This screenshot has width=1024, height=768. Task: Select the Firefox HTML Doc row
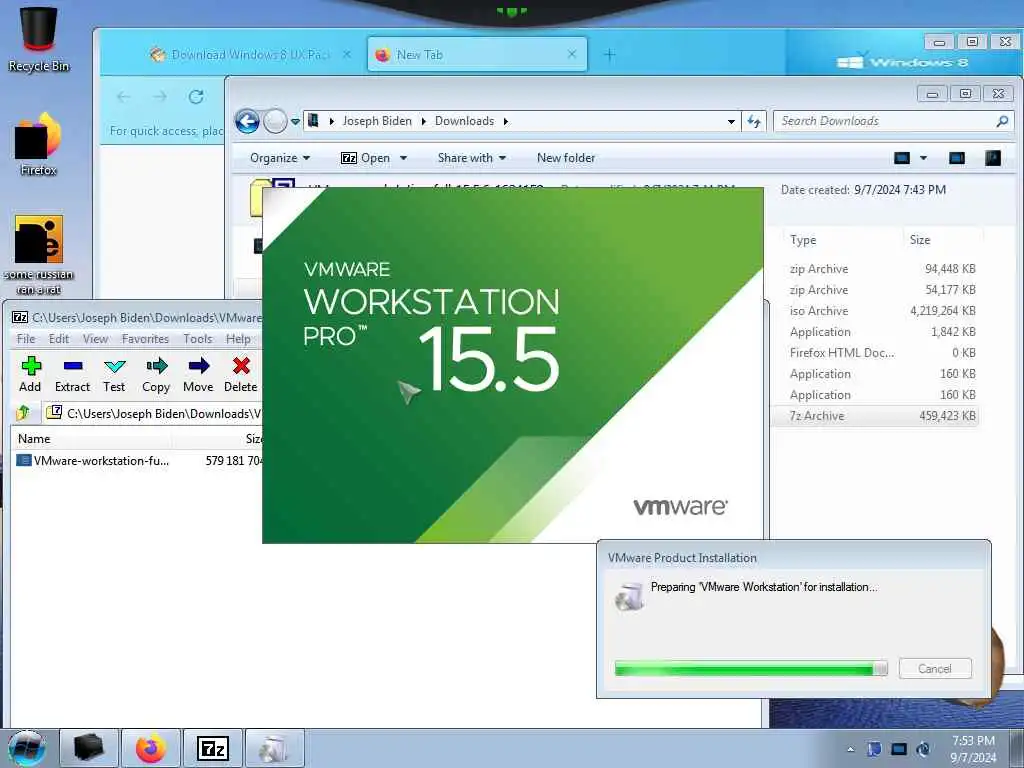pyautogui.click(x=875, y=353)
